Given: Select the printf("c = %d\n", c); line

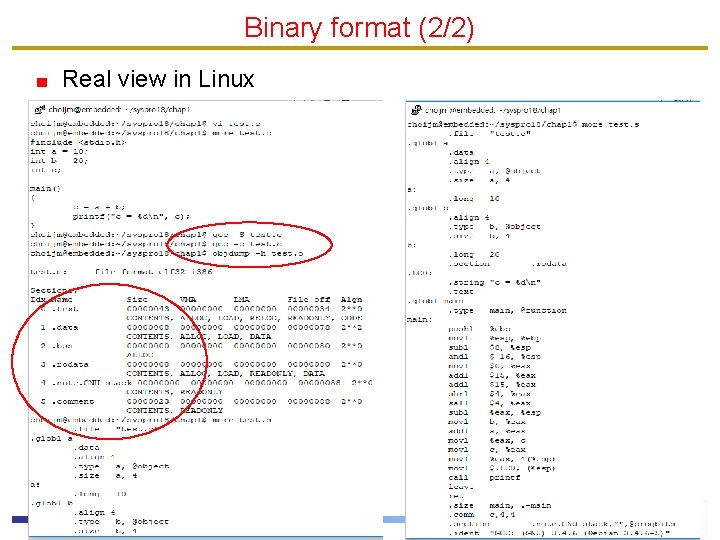Looking at the screenshot, I should 131,216.
